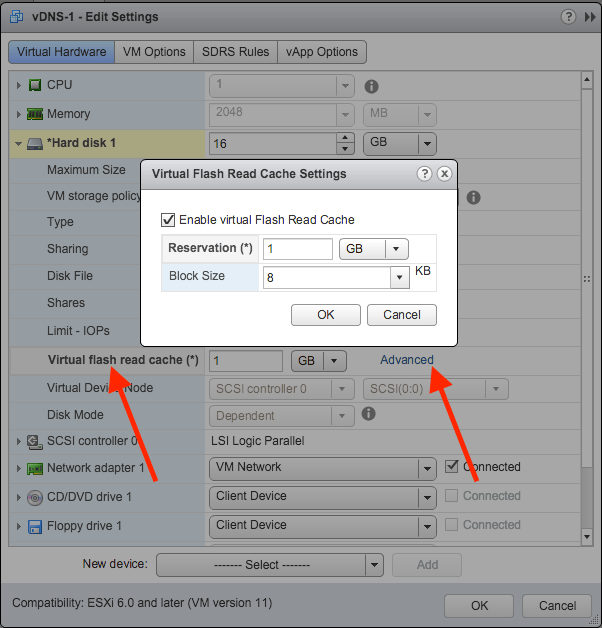Click the help icon in Flash Read Cache dialog
Viewport: 602px width, 628px height.
pos(424,174)
